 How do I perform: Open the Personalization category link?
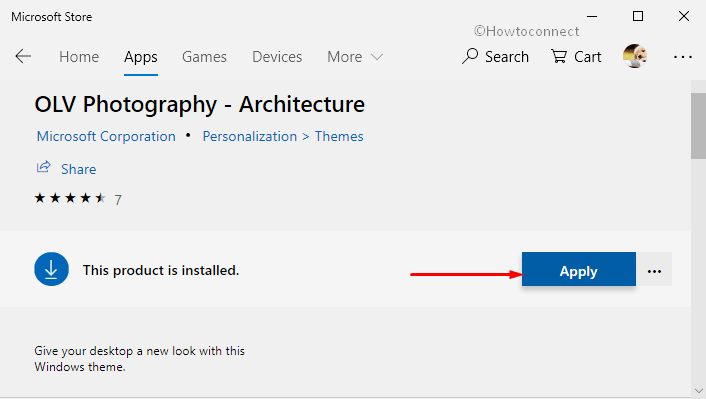click(249, 136)
